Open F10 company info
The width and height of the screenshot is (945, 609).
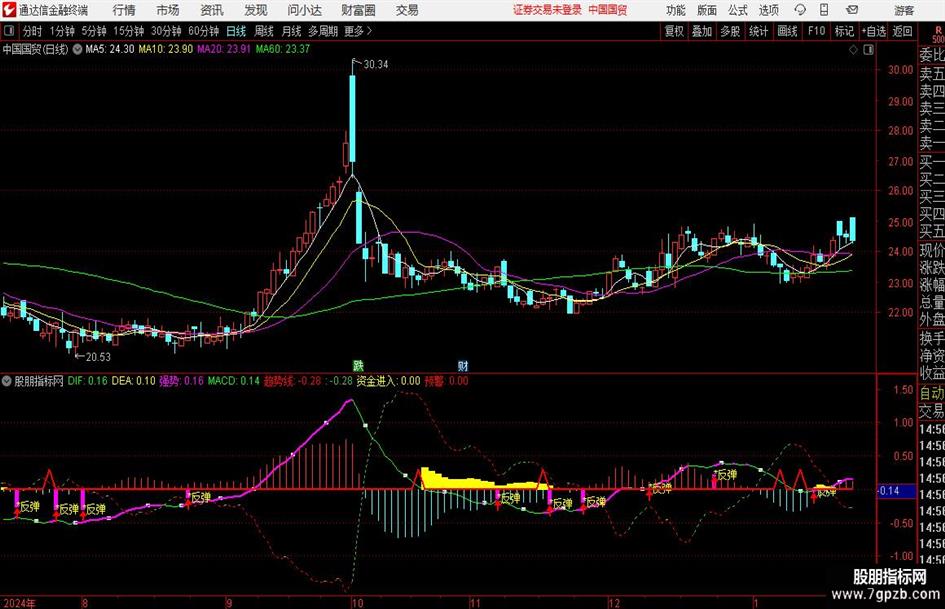(x=816, y=31)
